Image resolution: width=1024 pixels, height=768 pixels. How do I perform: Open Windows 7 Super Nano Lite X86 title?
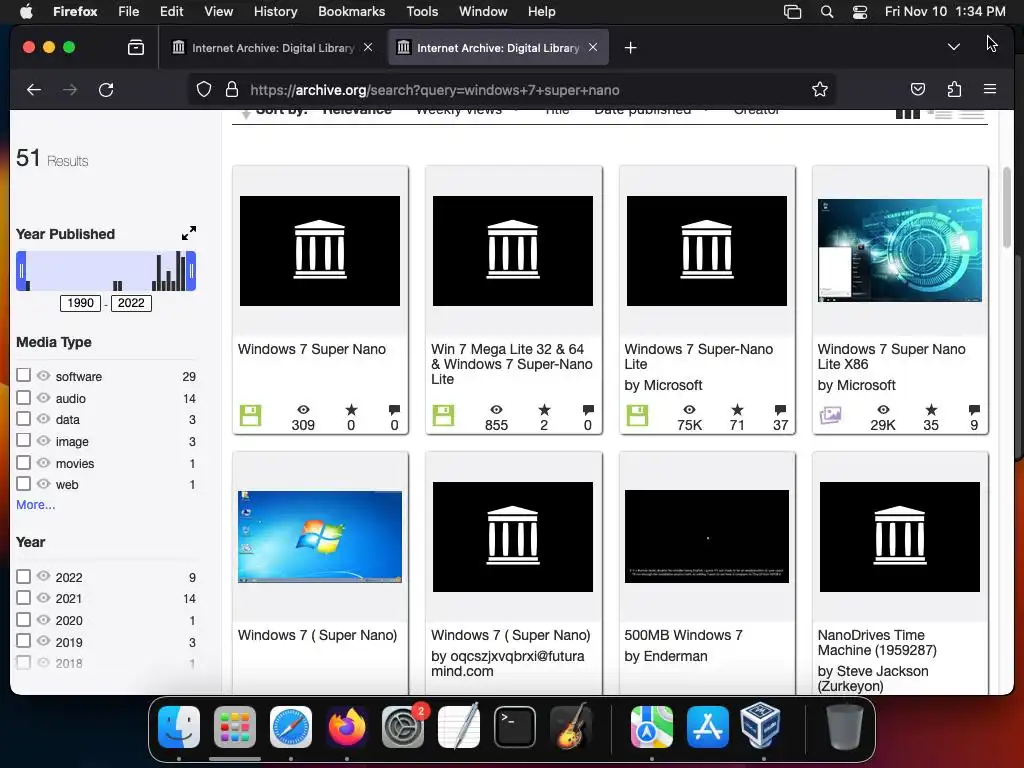pyautogui.click(x=891, y=357)
